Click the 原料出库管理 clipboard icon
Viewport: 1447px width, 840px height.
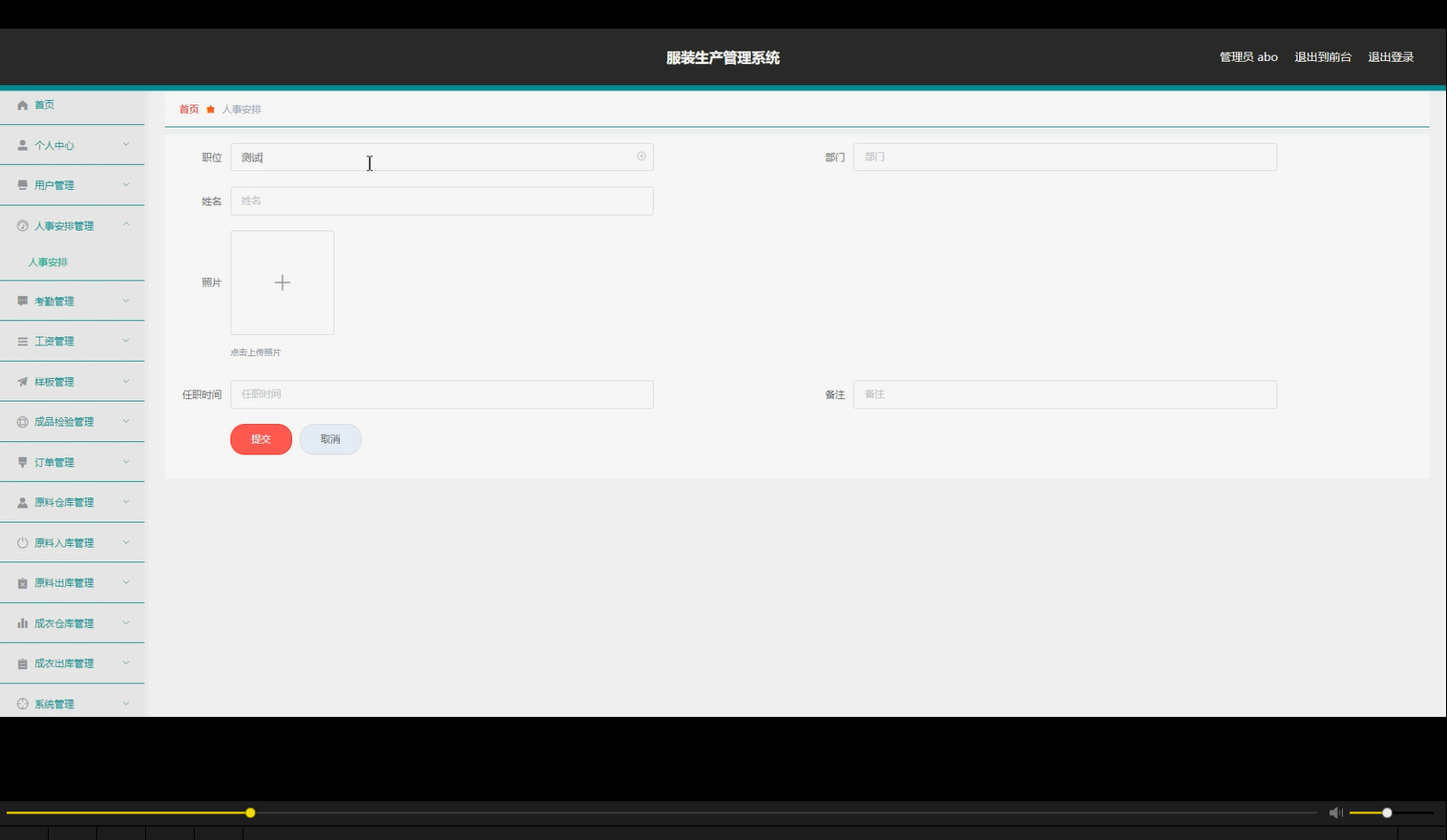pos(23,583)
